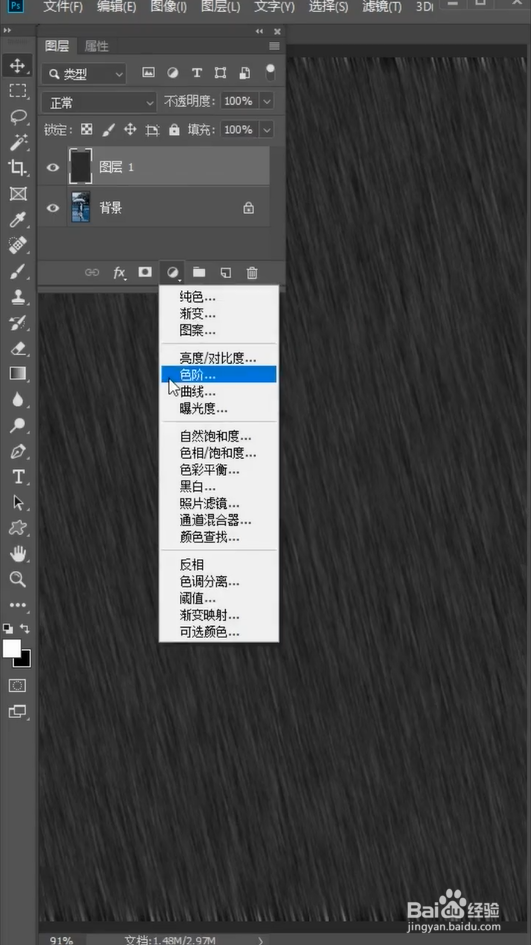This screenshot has width=531, height=945.
Task: Select the Crop tool
Action: [17, 168]
